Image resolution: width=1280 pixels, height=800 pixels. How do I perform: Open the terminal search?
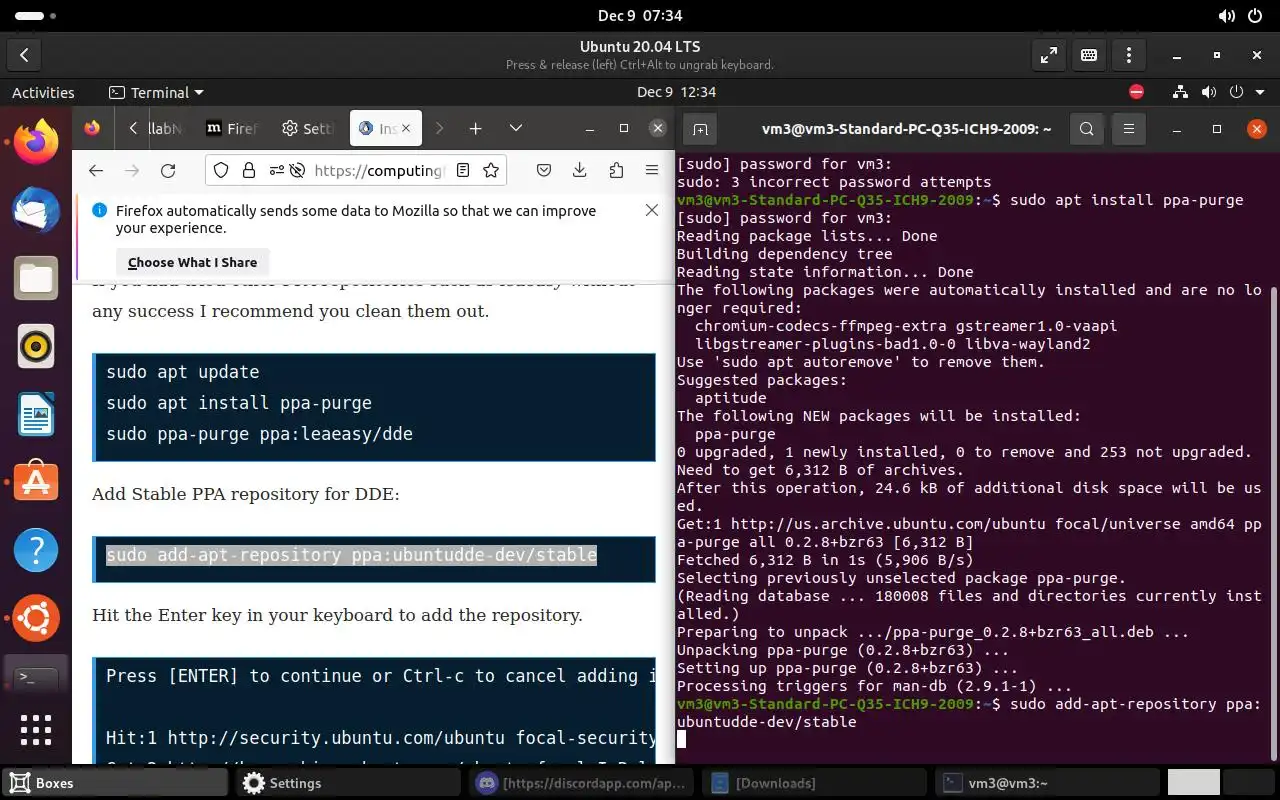(1087, 128)
